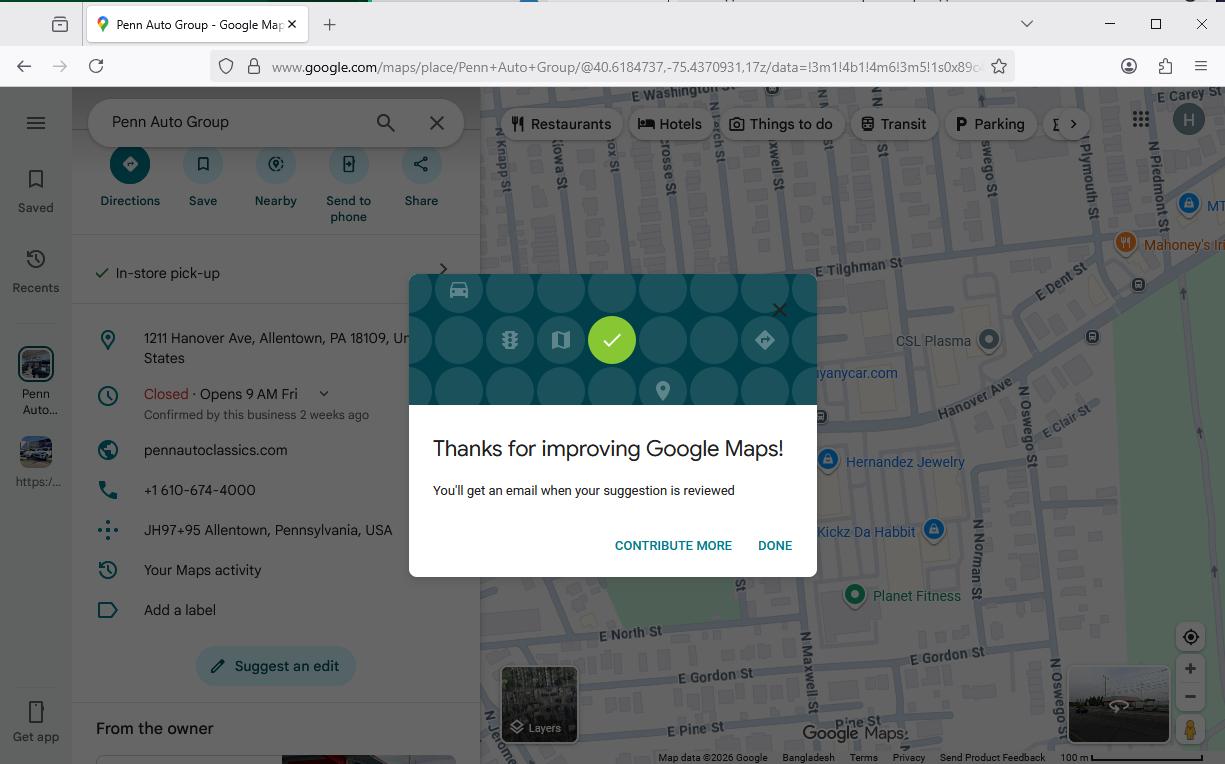Open the Street View preview thumbnail
The height and width of the screenshot is (764, 1225).
pyautogui.click(x=1119, y=705)
